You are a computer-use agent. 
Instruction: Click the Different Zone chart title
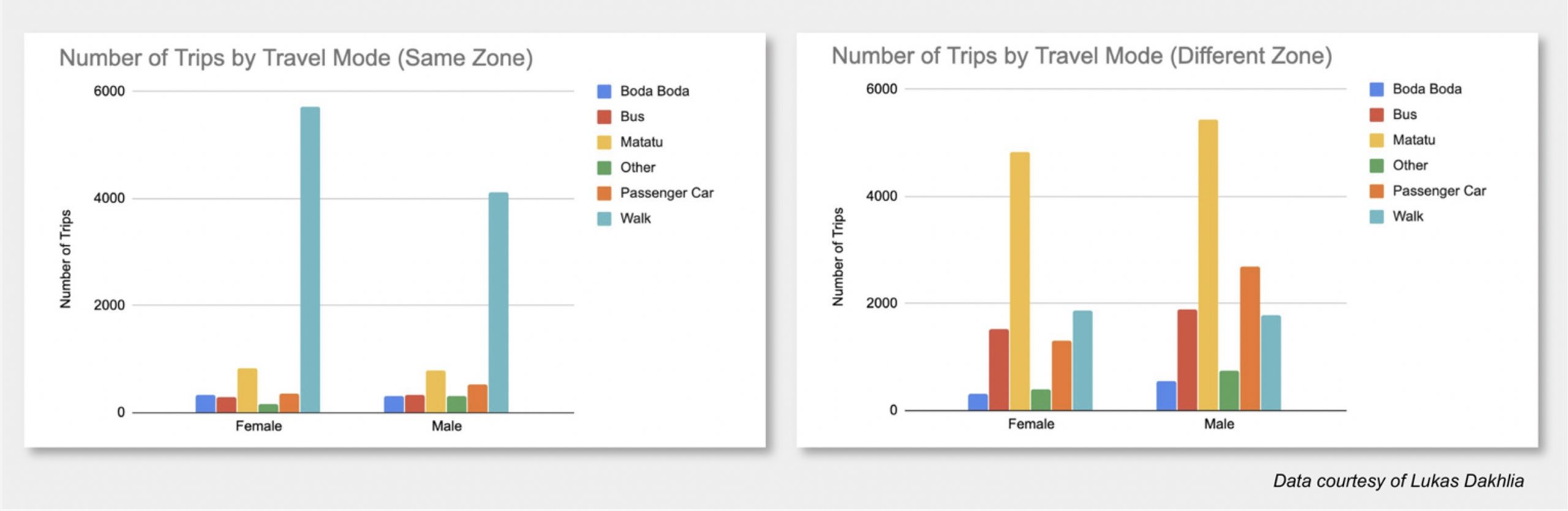(1082, 56)
